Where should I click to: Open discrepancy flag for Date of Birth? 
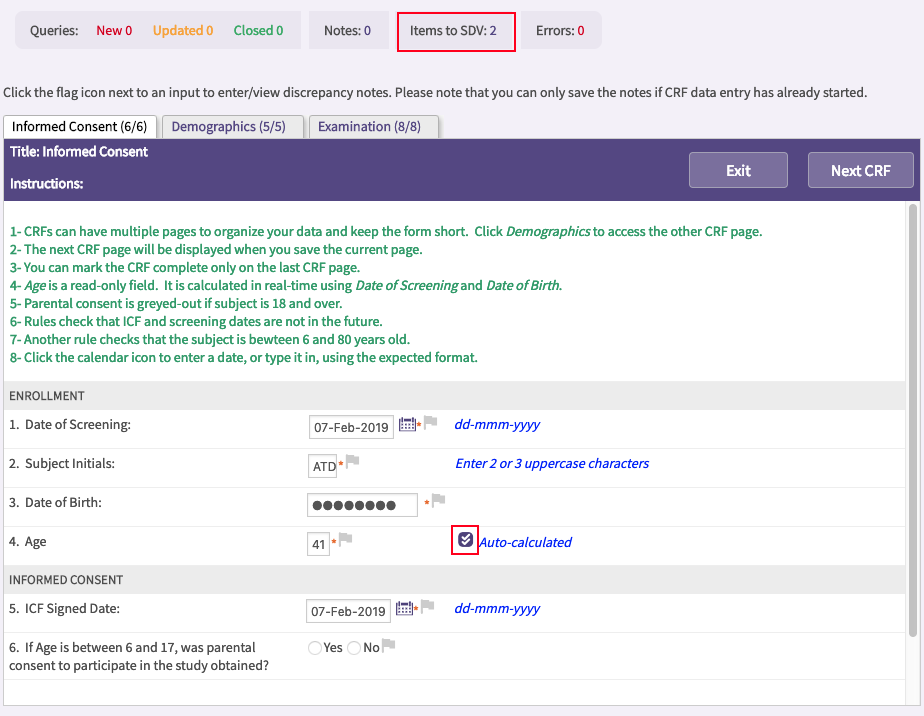(x=438, y=500)
